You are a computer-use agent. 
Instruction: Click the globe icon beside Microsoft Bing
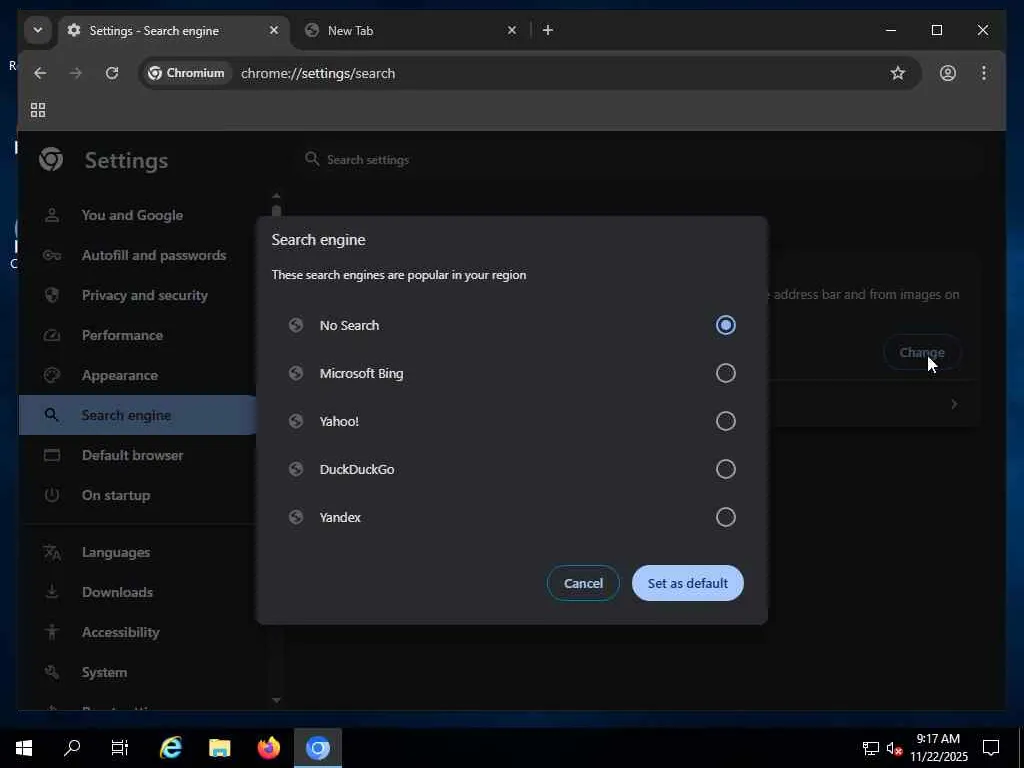pyautogui.click(x=296, y=373)
